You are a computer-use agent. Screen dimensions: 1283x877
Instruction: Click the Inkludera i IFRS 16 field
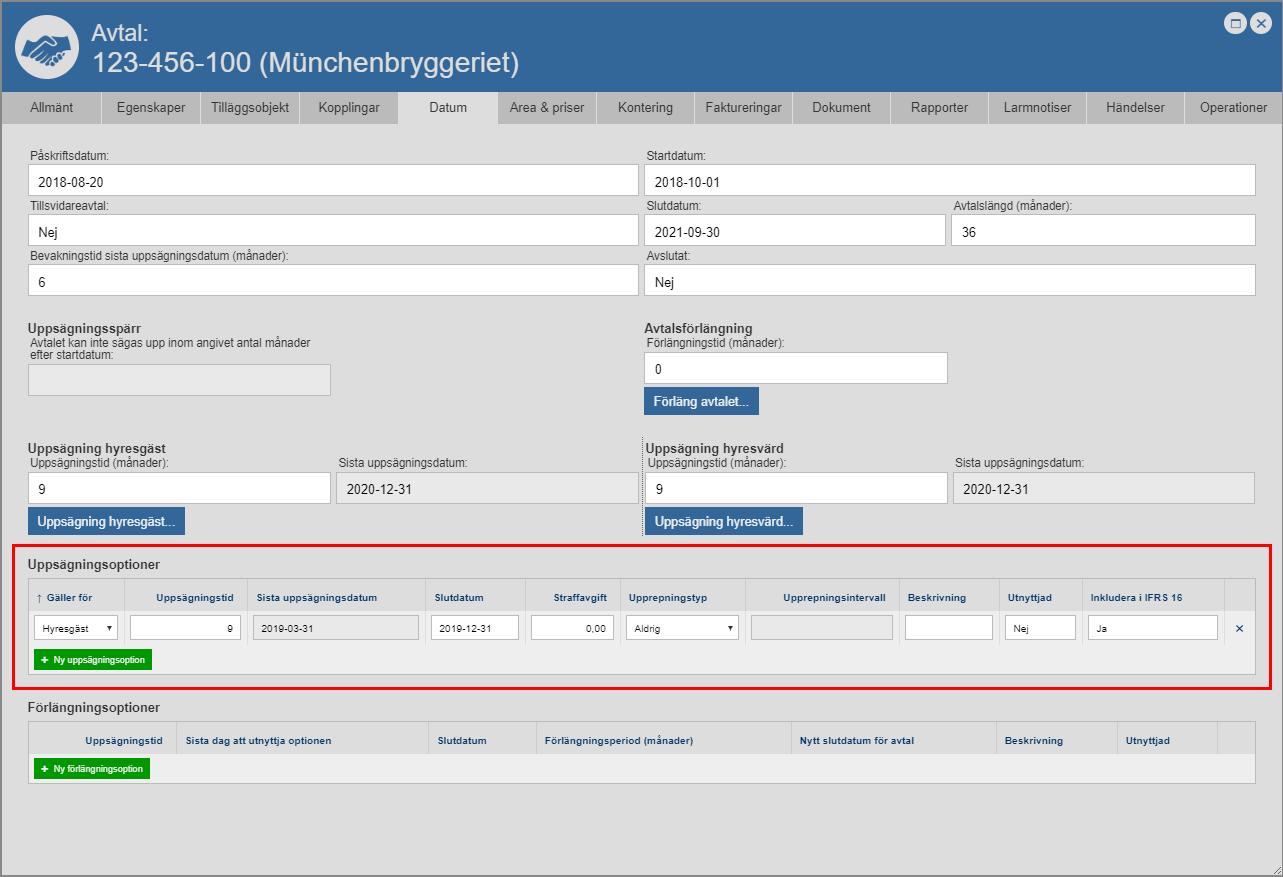pos(1152,628)
